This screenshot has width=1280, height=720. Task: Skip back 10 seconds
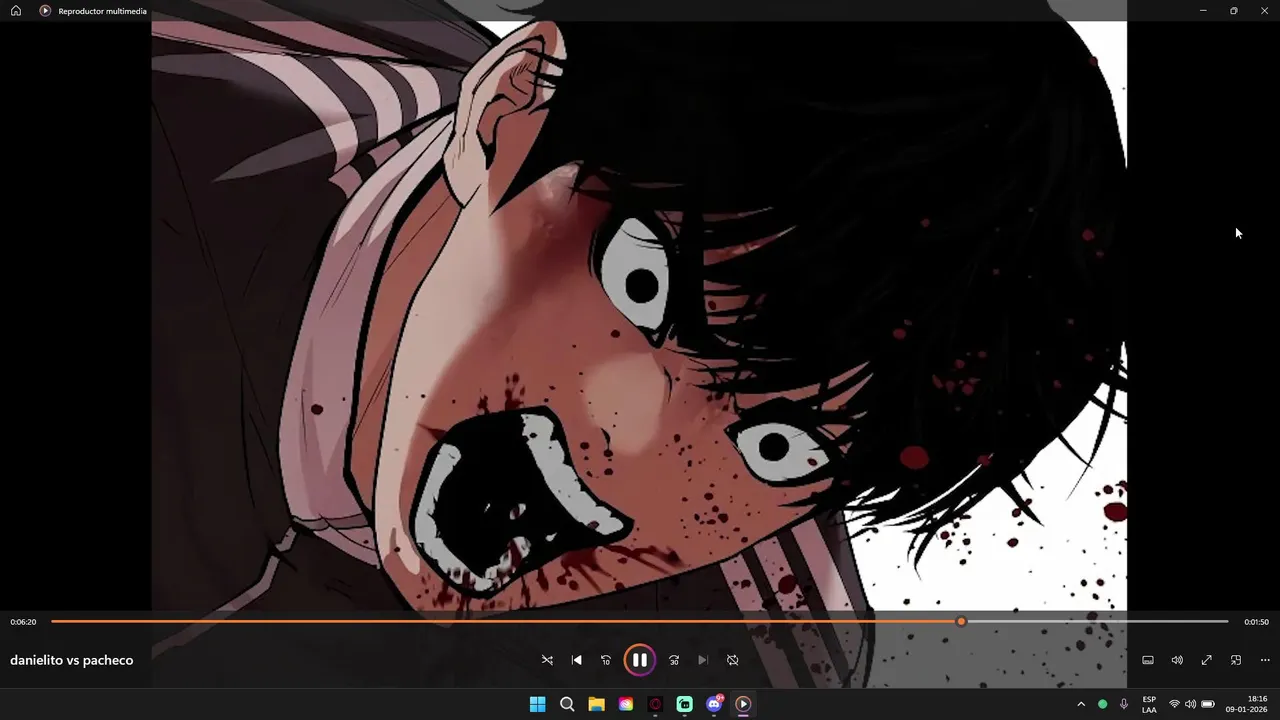(x=605, y=660)
